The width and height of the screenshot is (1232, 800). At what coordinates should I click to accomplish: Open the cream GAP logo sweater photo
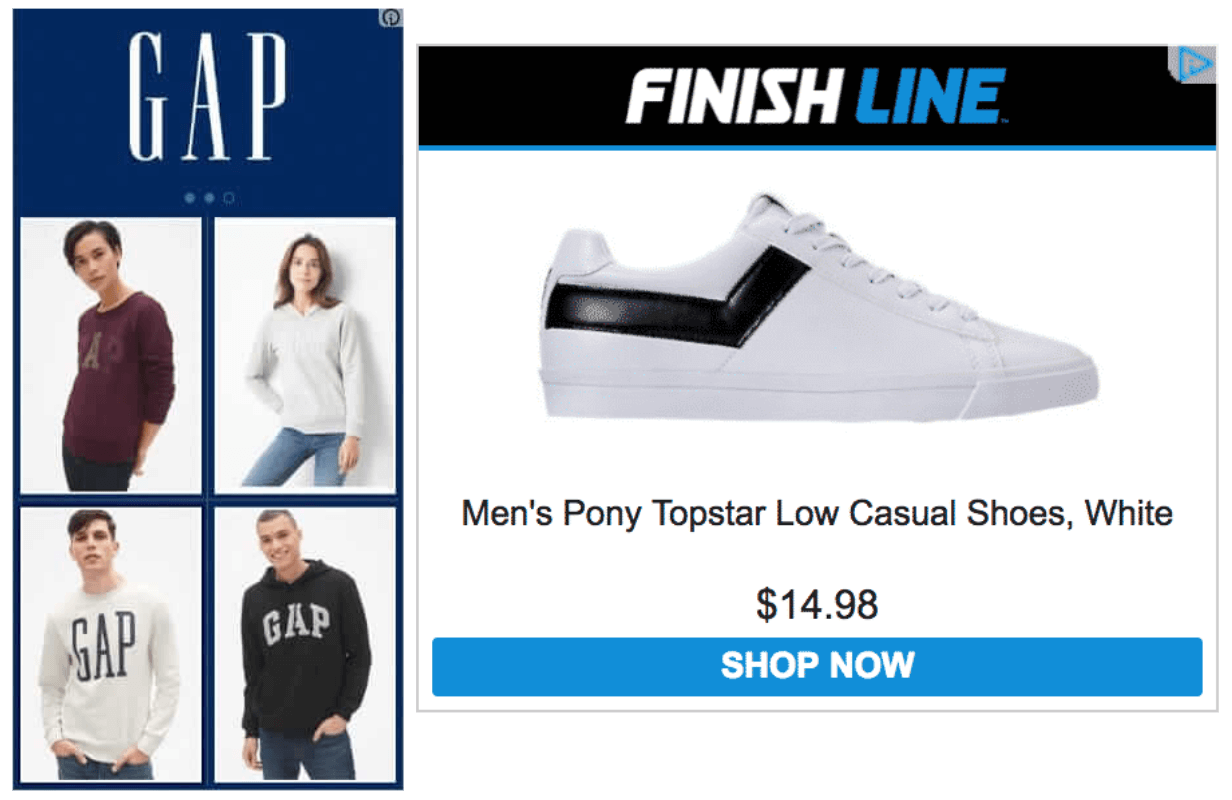pos(111,644)
